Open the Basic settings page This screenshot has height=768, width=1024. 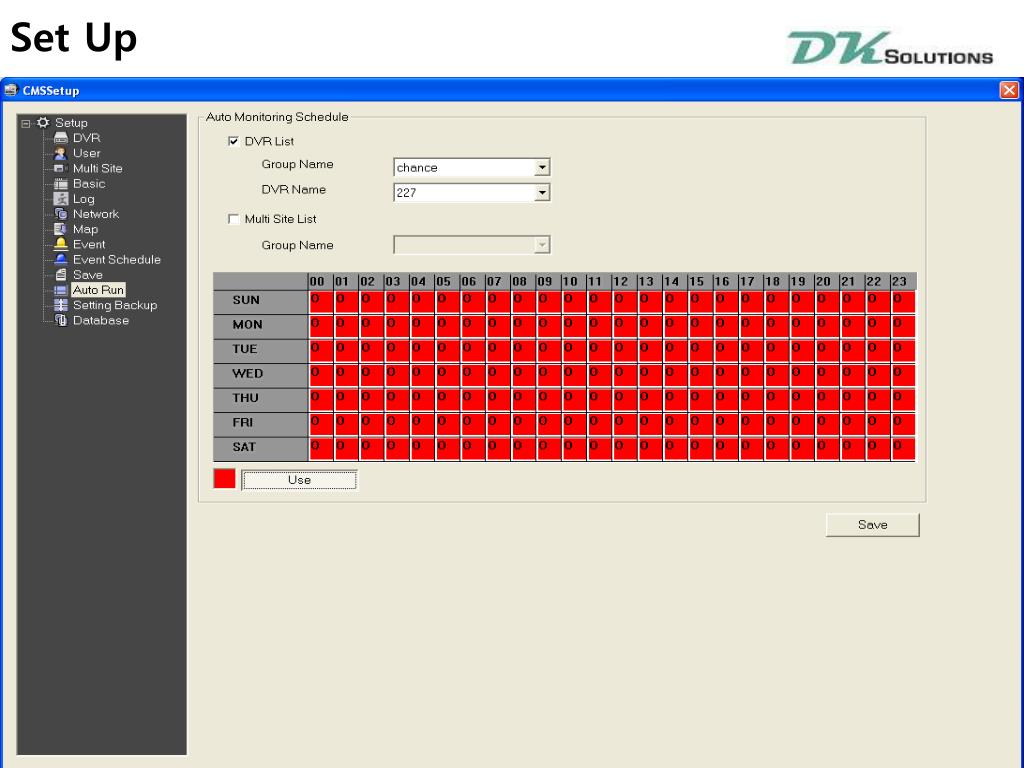(89, 184)
